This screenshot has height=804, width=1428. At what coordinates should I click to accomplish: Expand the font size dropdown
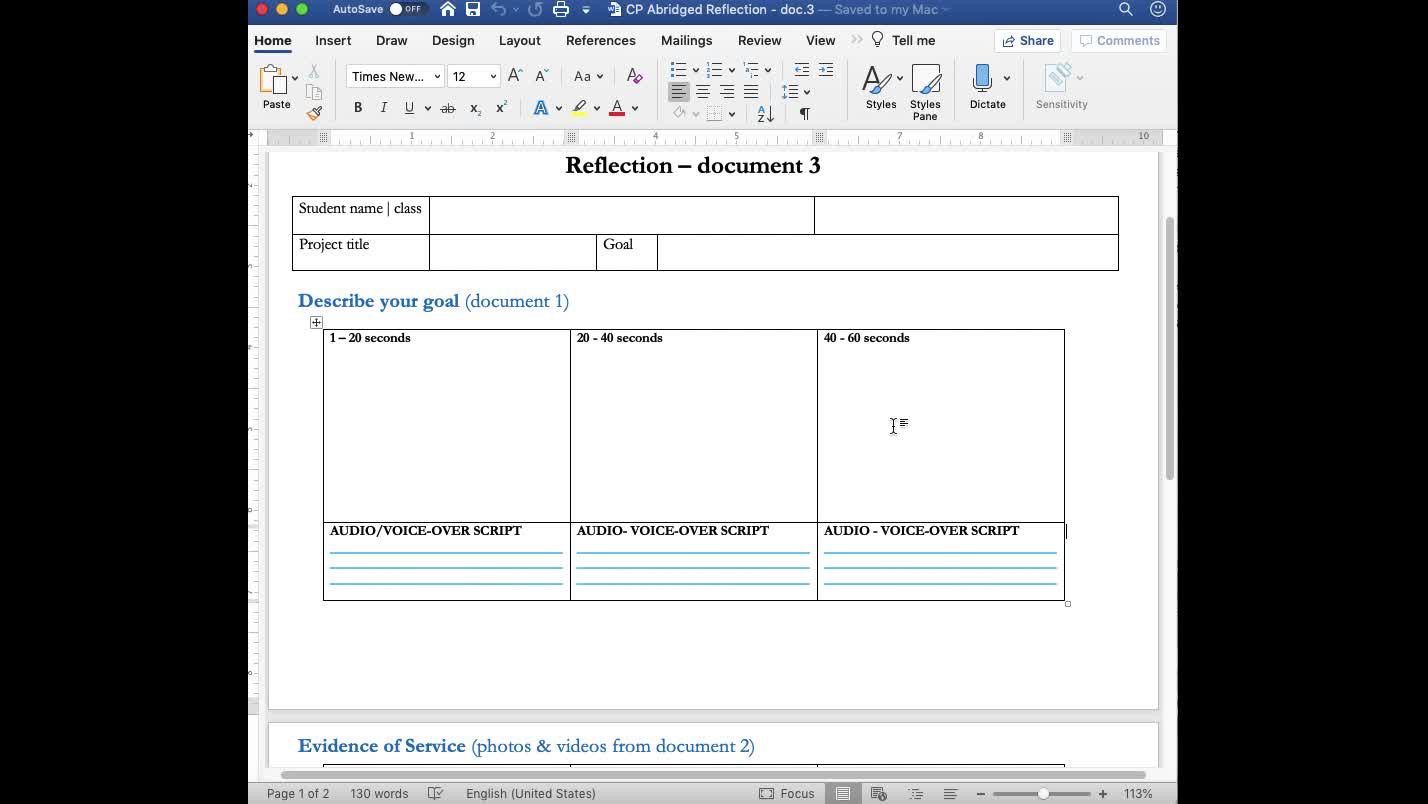point(493,77)
